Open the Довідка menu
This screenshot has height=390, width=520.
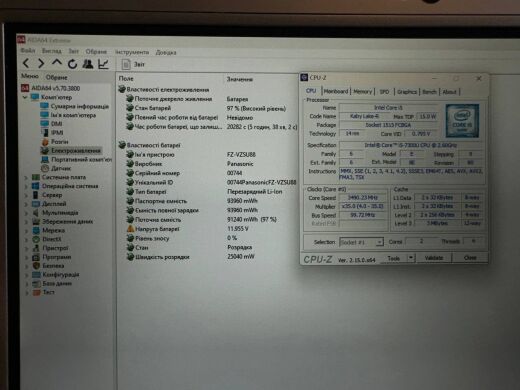point(166,53)
